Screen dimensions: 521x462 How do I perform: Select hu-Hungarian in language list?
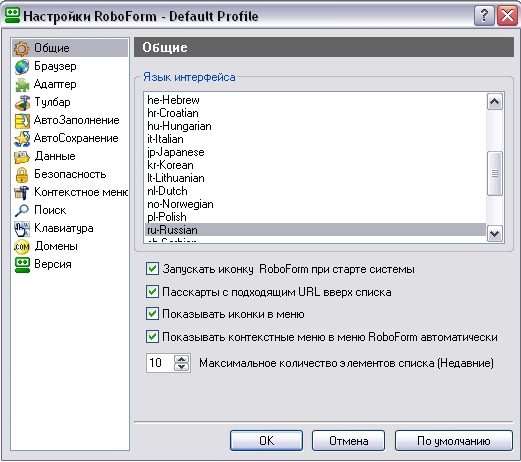pyautogui.click(x=315, y=126)
